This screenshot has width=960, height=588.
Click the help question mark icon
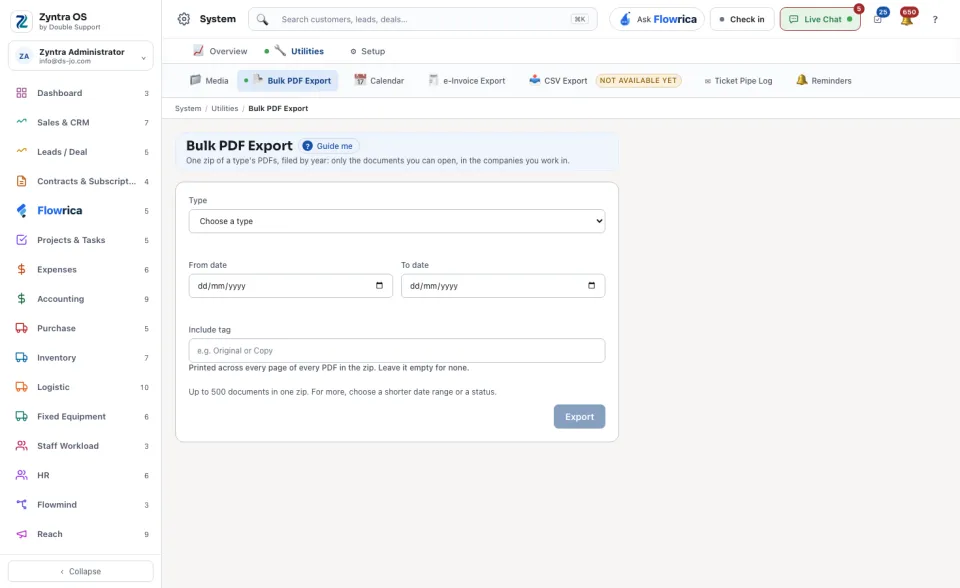click(x=935, y=20)
